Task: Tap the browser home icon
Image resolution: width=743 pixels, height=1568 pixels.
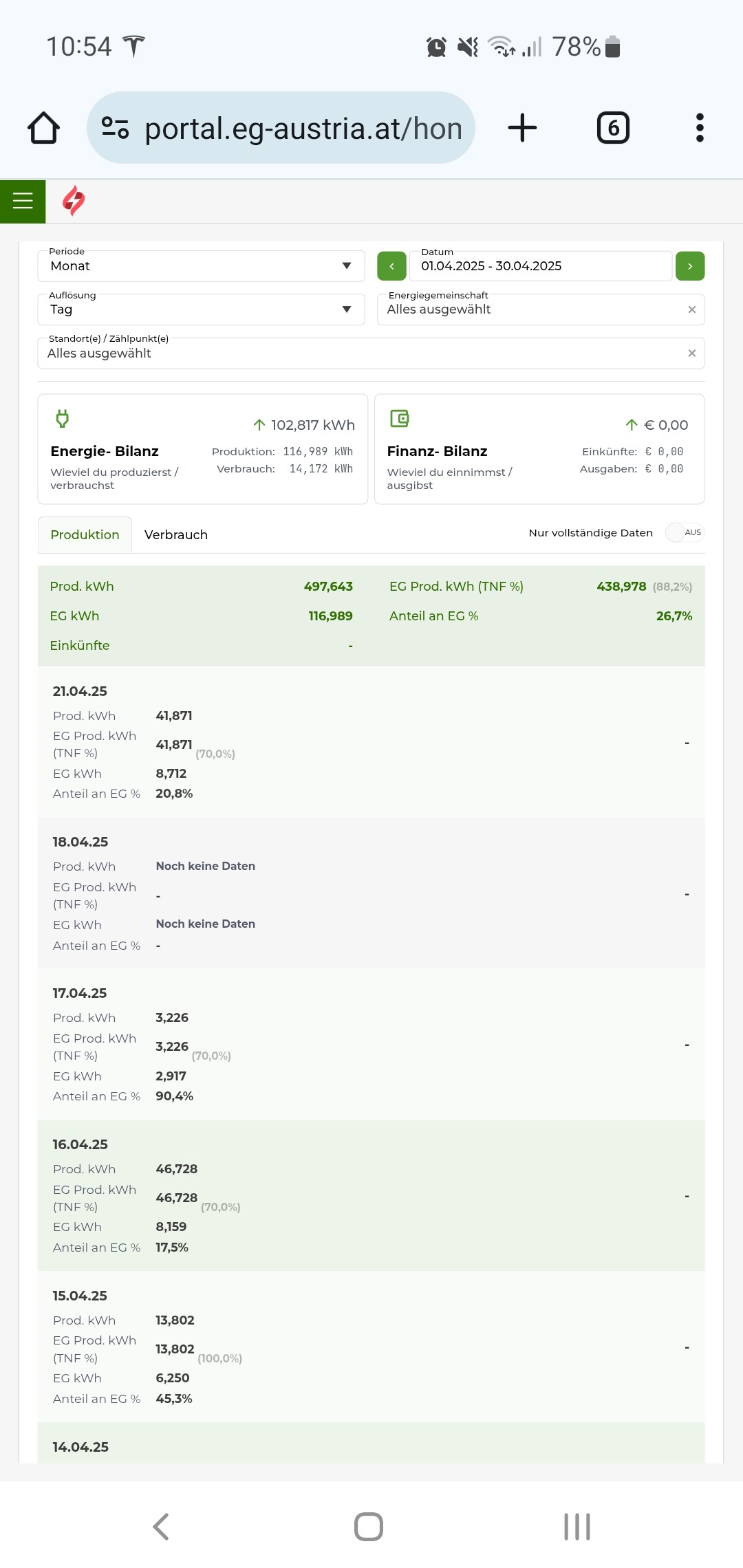Action: [43, 128]
